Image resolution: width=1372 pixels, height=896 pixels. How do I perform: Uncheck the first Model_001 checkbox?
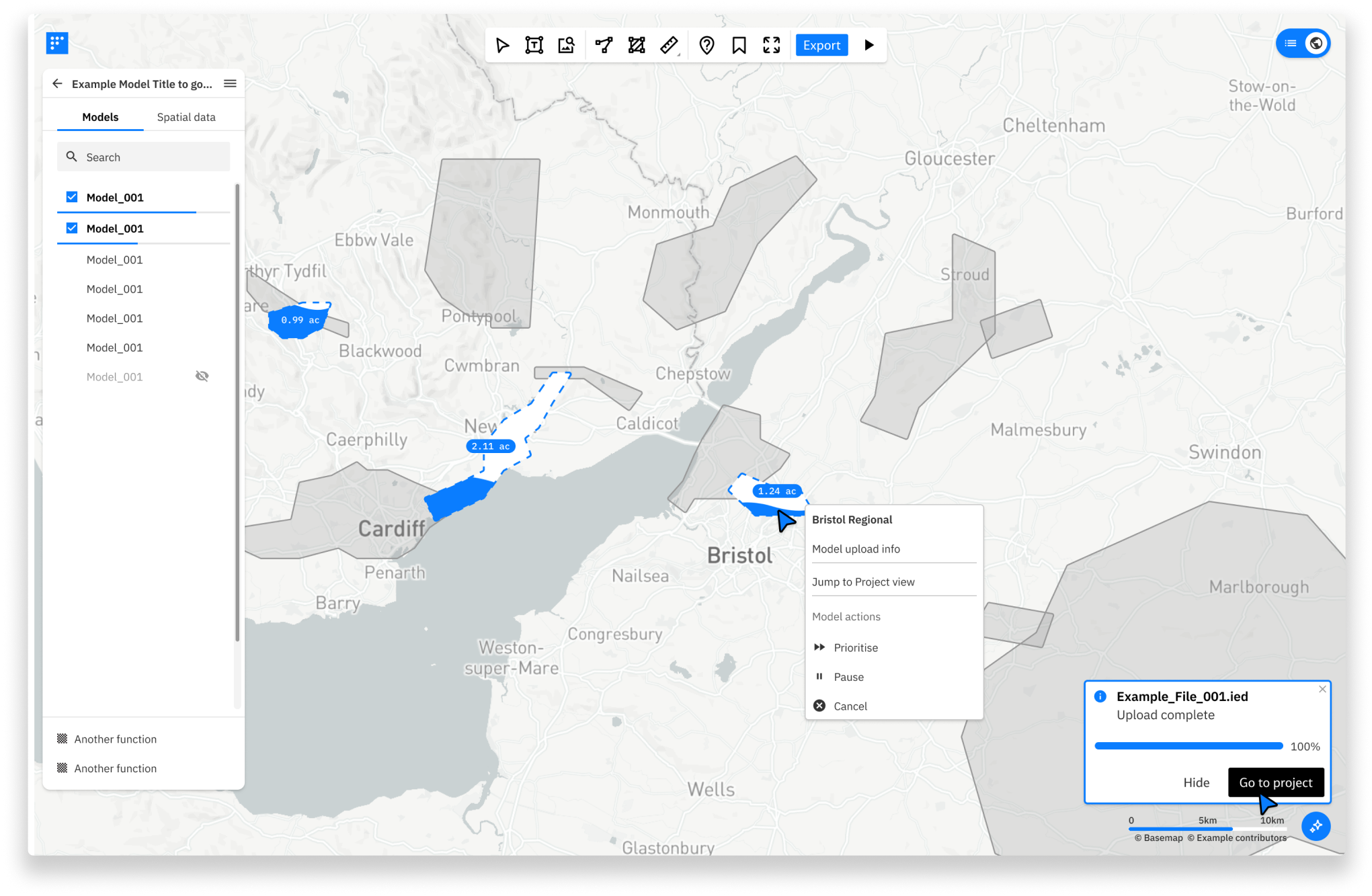pyautogui.click(x=72, y=197)
